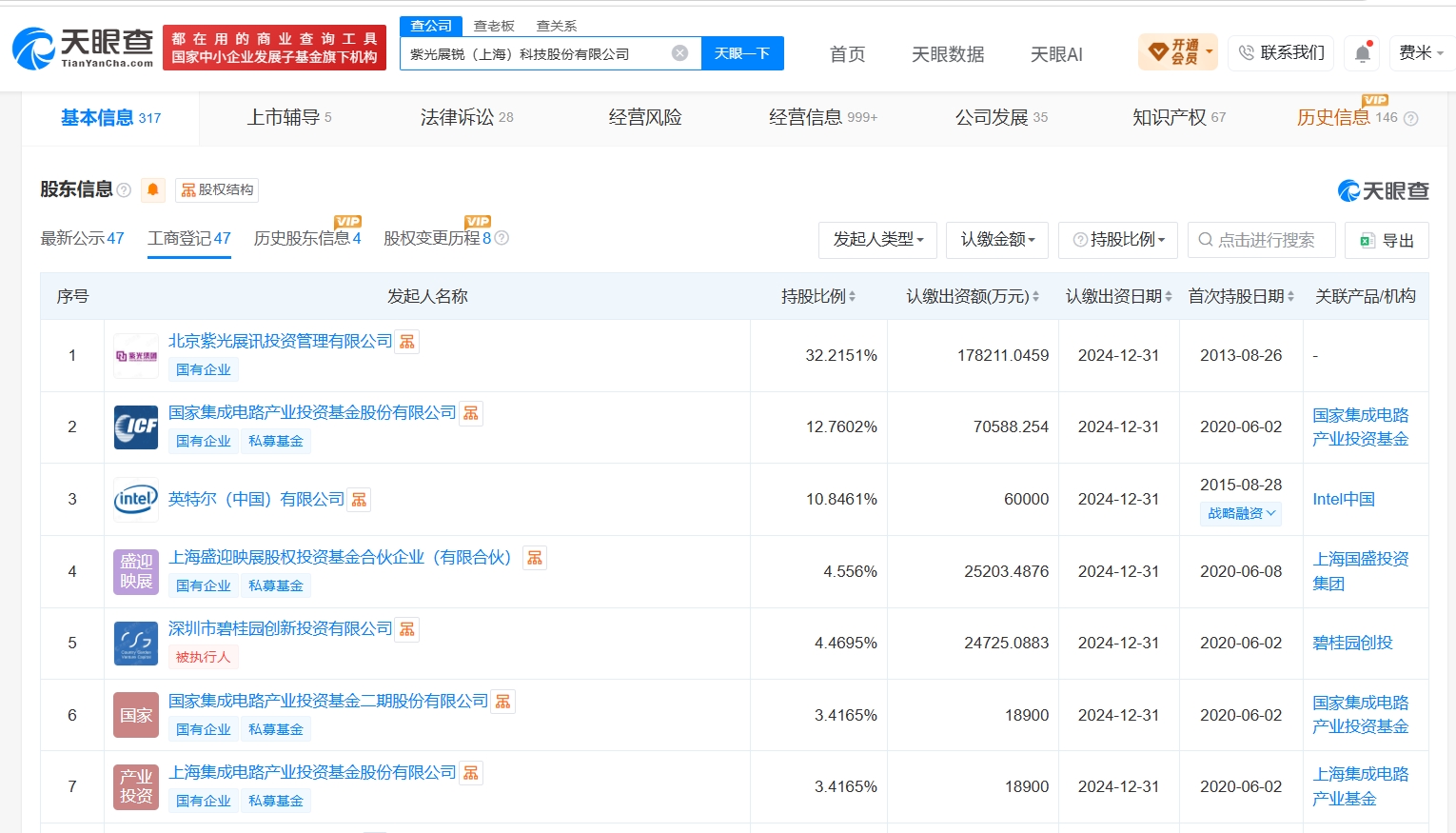Click the 点击进行搜索 shareholder search field
This screenshot has width=1456, height=833.
pyautogui.click(x=1262, y=240)
